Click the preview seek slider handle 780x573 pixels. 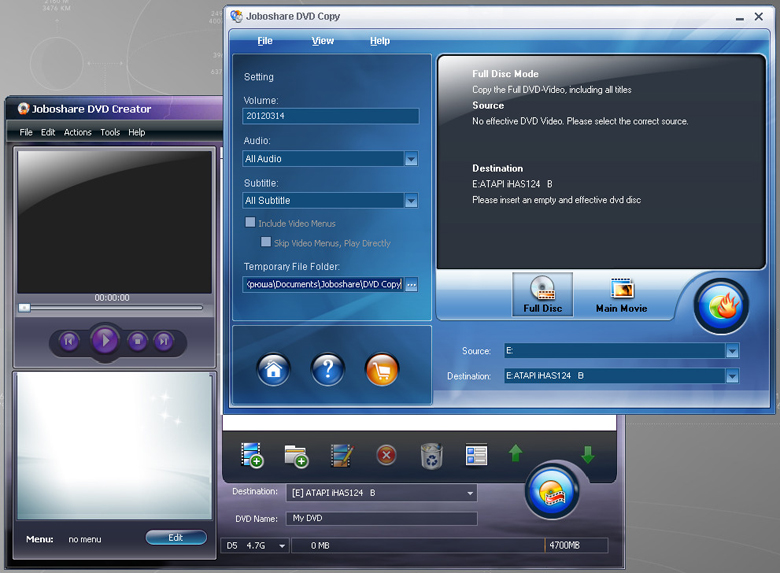point(24,308)
